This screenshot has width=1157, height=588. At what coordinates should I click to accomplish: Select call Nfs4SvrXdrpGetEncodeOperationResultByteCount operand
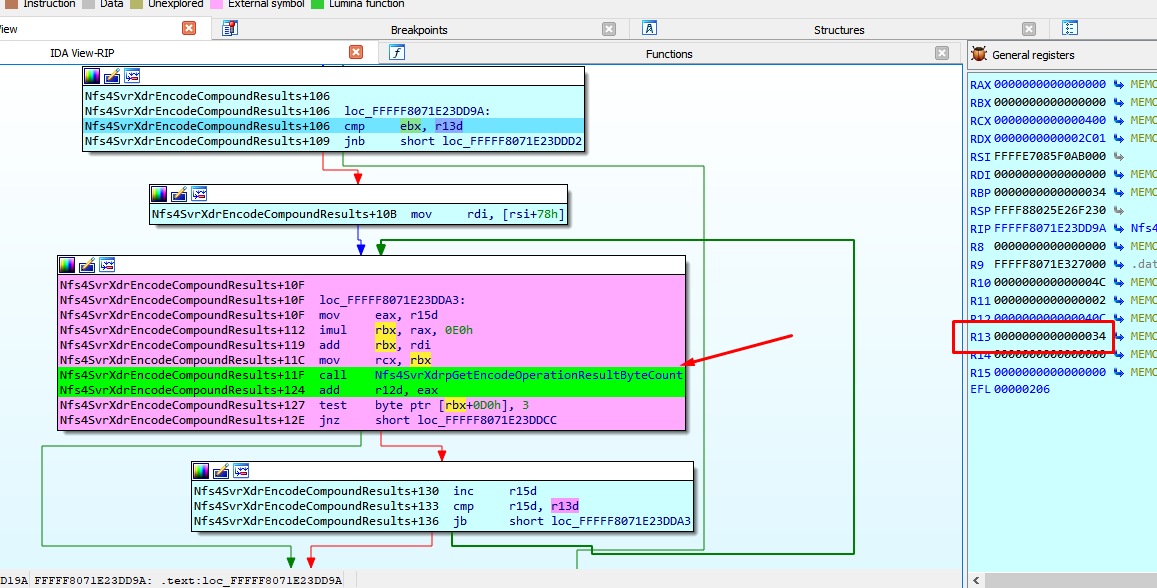[x=529, y=375]
